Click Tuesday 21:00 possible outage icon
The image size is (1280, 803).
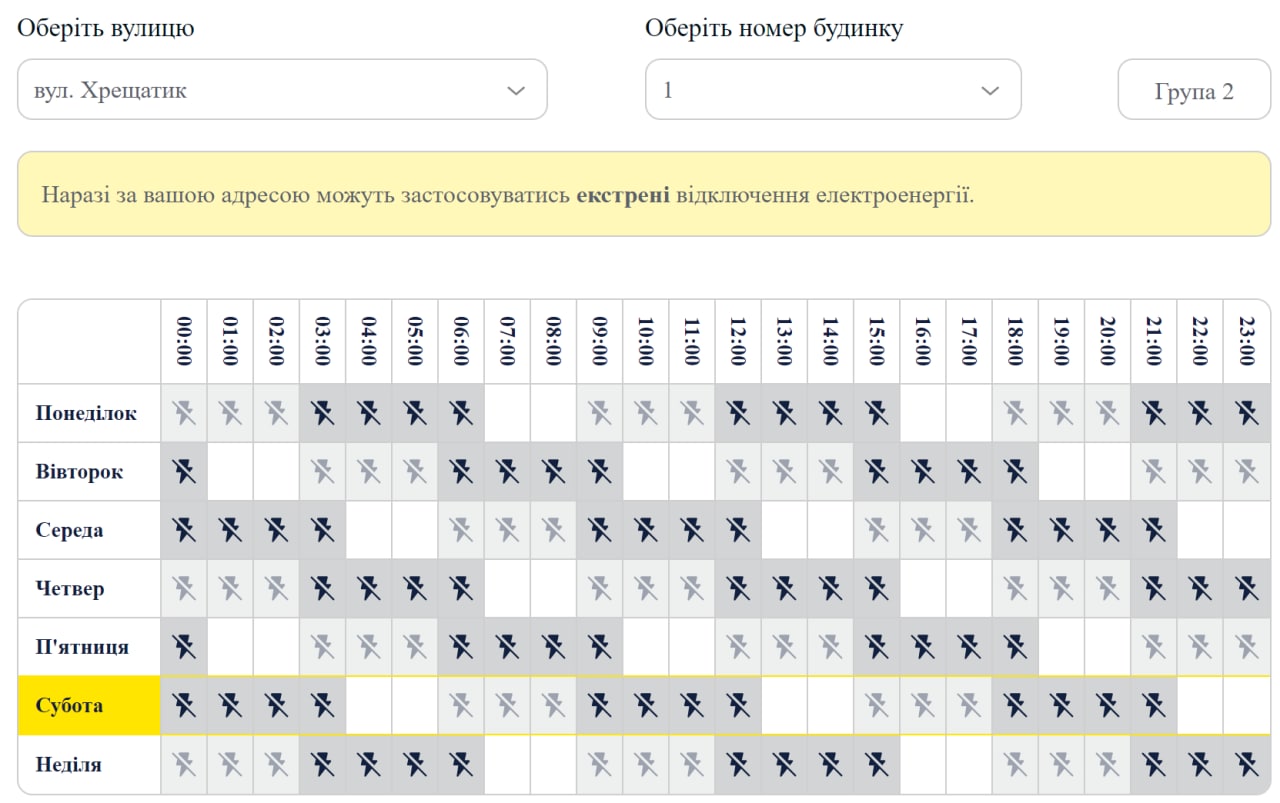[x=1153, y=471]
